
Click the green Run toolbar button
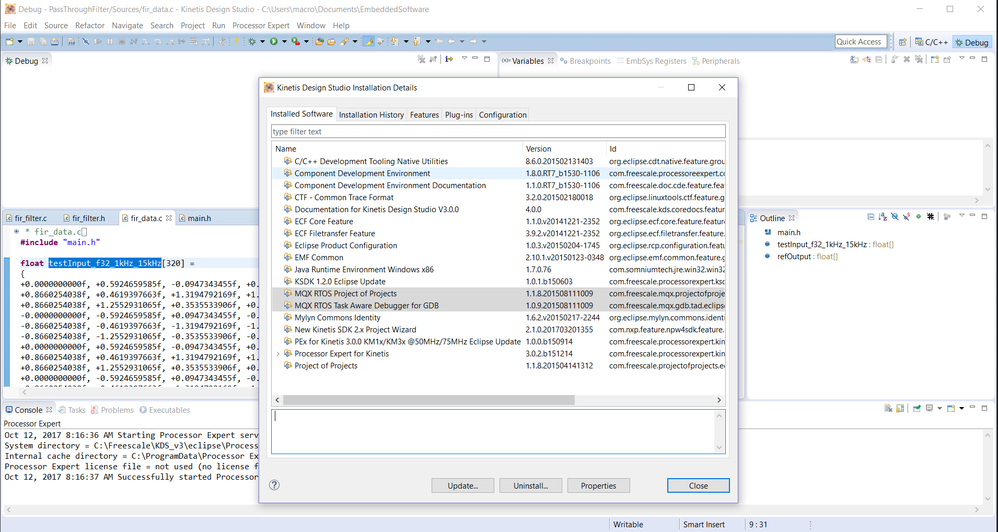[274, 41]
